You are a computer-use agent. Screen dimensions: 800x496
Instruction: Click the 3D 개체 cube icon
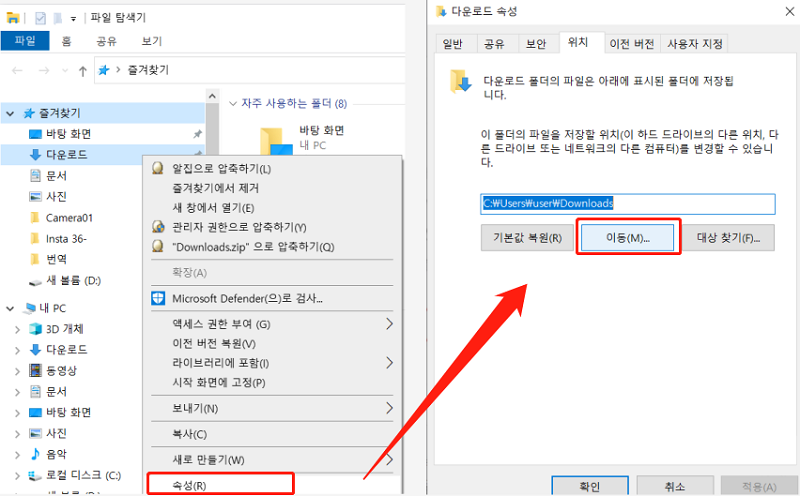pos(35,329)
